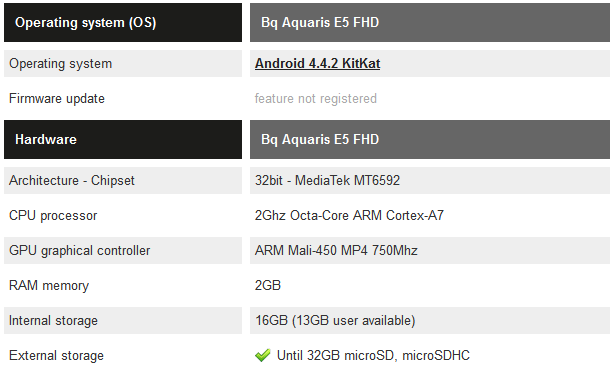Click the Bq Aquaris E5 FHD header above Android

pyautogui.click(x=430, y=22)
